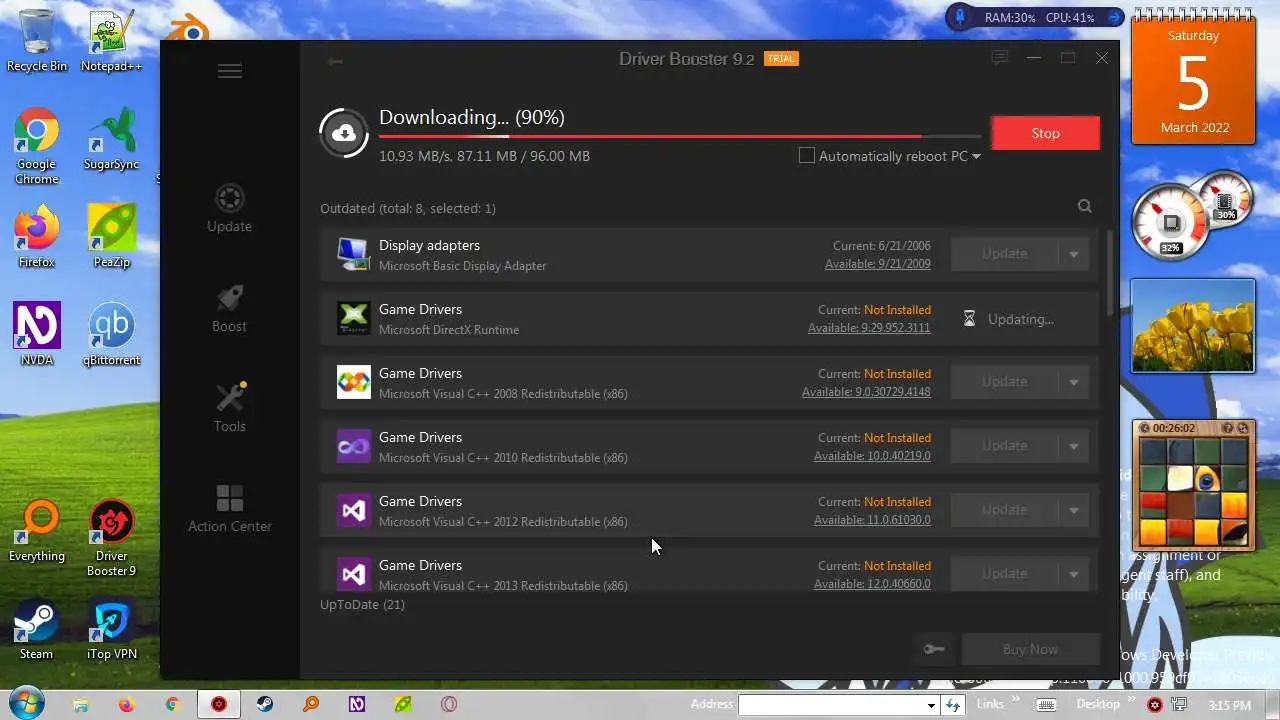Click the Steam icon in the taskbar
This screenshot has width=1280, height=720.
[265, 704]
